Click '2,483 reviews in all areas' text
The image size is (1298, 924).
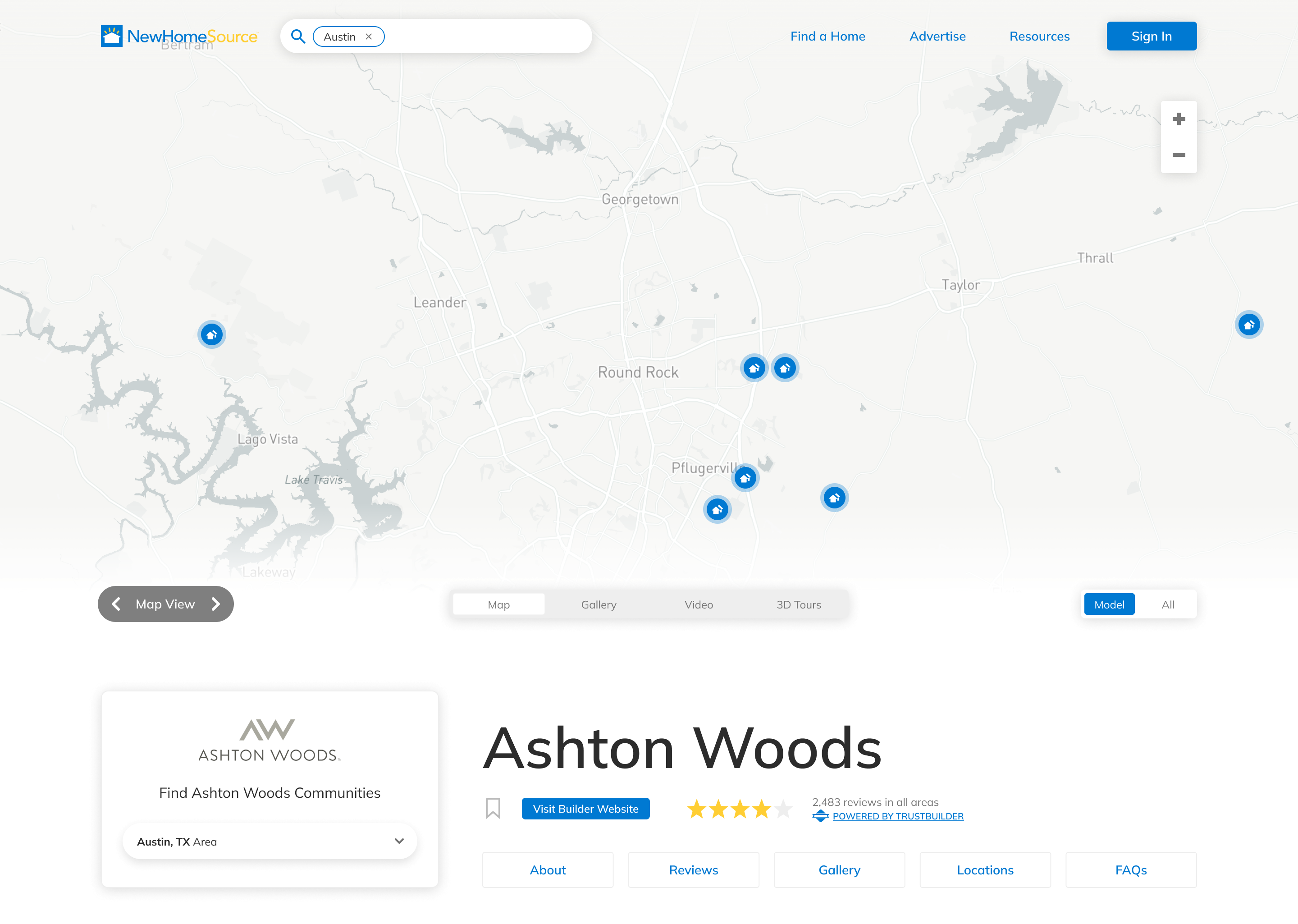(x=875, y=802)
